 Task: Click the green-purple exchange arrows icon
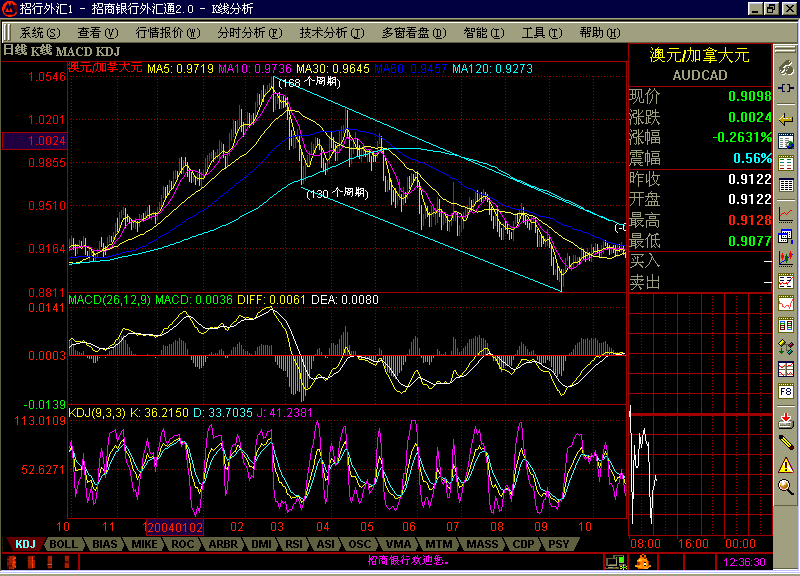pos(786,347)
